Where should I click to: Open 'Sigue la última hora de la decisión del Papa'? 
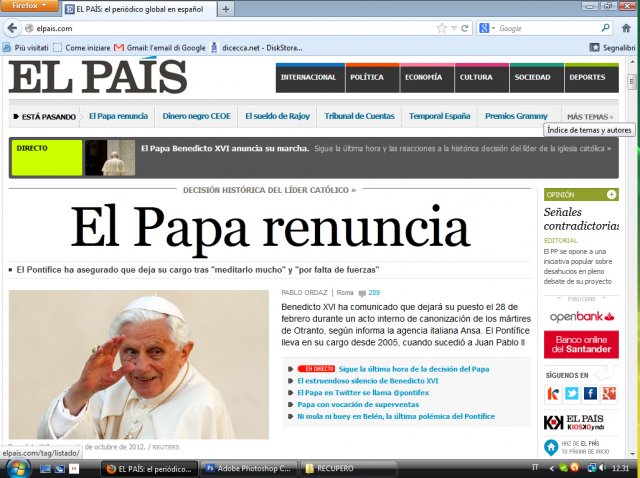point(414,369)
